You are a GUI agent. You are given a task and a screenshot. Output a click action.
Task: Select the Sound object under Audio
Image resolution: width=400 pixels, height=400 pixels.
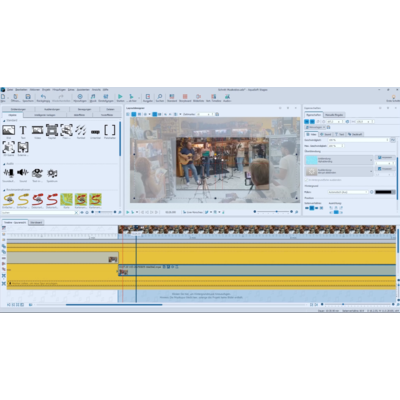pyautogui.click(x=23, y=173)
